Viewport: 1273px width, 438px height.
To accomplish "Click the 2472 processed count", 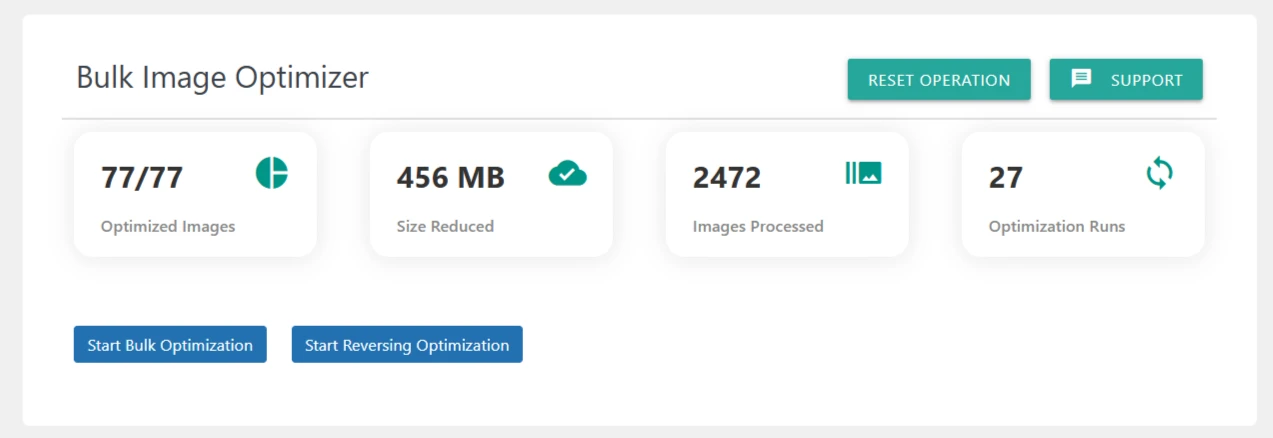I will tap(727, 178).
